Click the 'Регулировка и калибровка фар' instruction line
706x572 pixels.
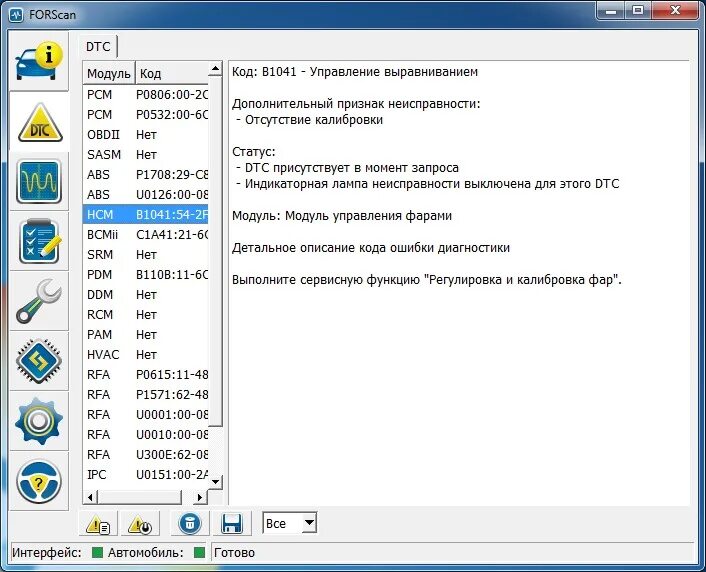pyautogui.click(x=426, y=280)
